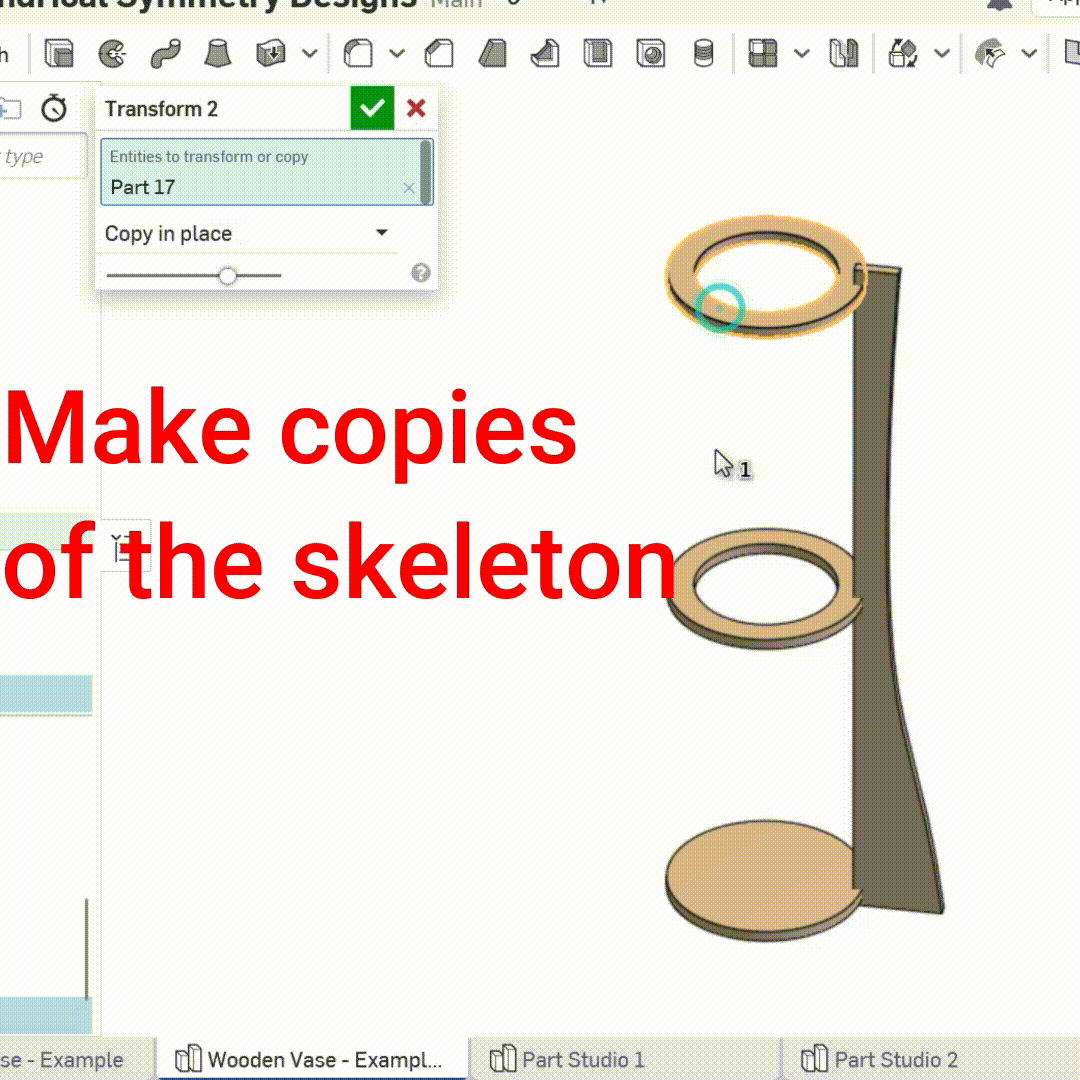Screen dimensions: 1080x1080
Task: Remove Part 17 from the selection
Action: pyautogui.click(x=409, y=188)
